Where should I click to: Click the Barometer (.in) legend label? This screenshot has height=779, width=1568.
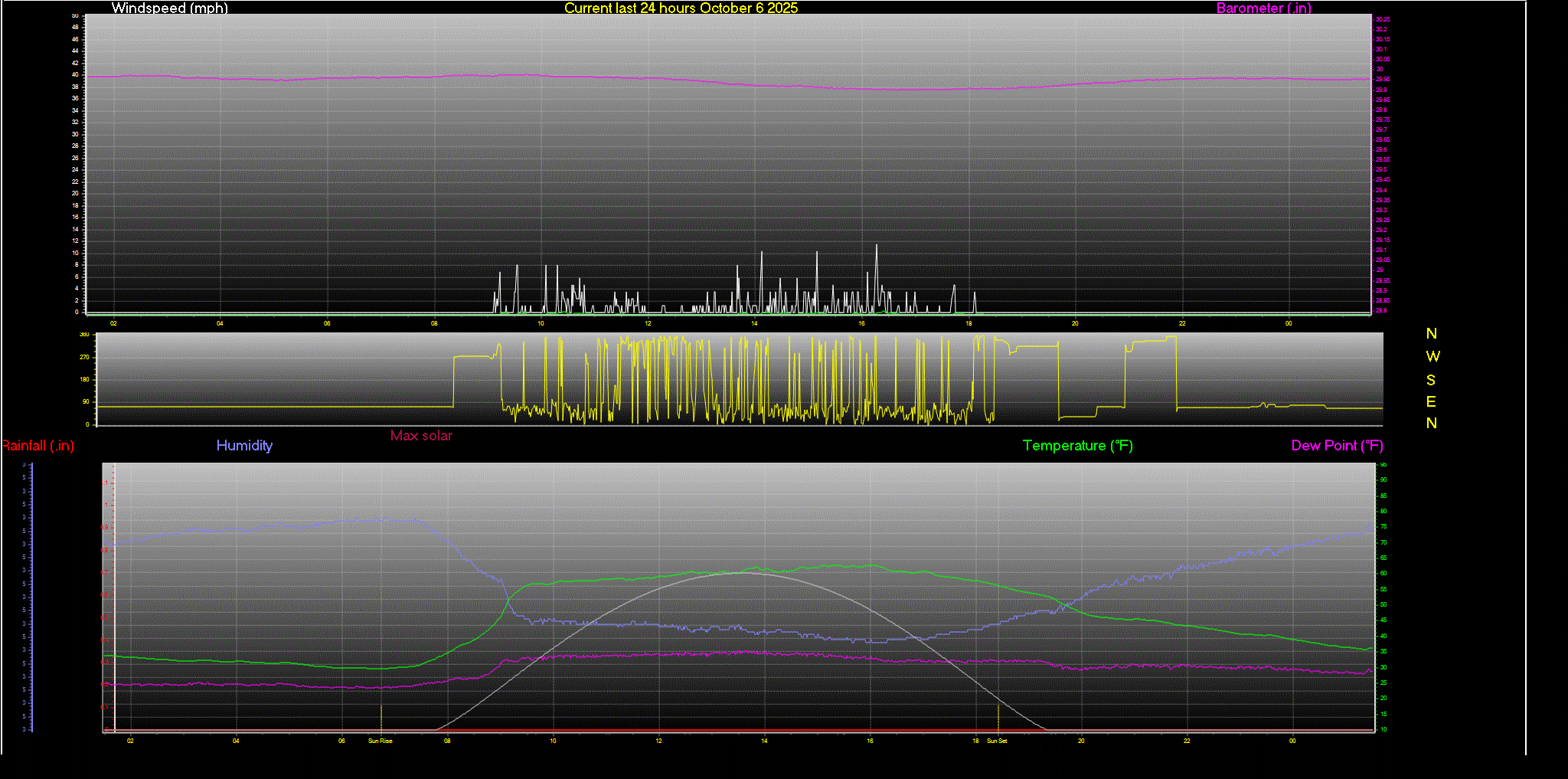[x=1263, y=8]
